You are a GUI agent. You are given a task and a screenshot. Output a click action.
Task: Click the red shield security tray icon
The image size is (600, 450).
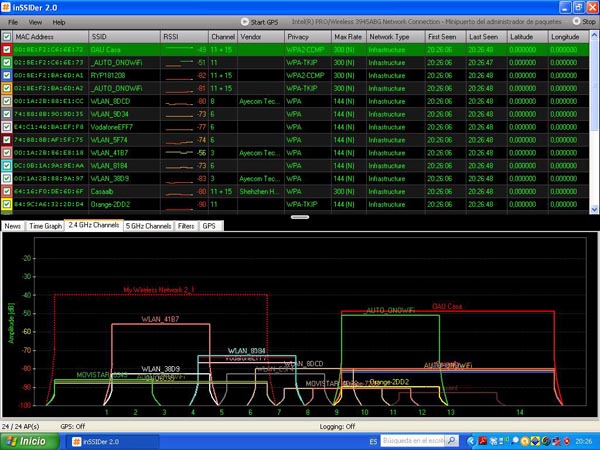tap(567, 441)
